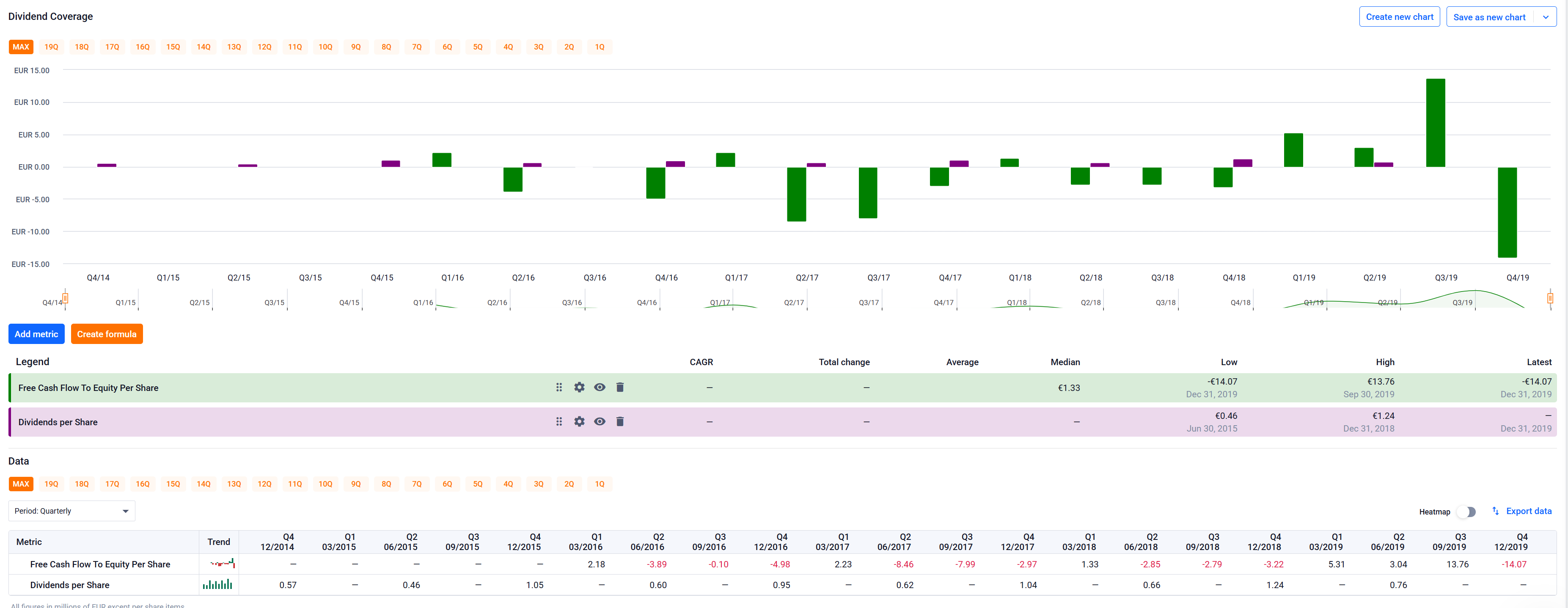Hide Free Cash Flow To Equity series
Screen dimensions: 1568x608
point(600,387)
